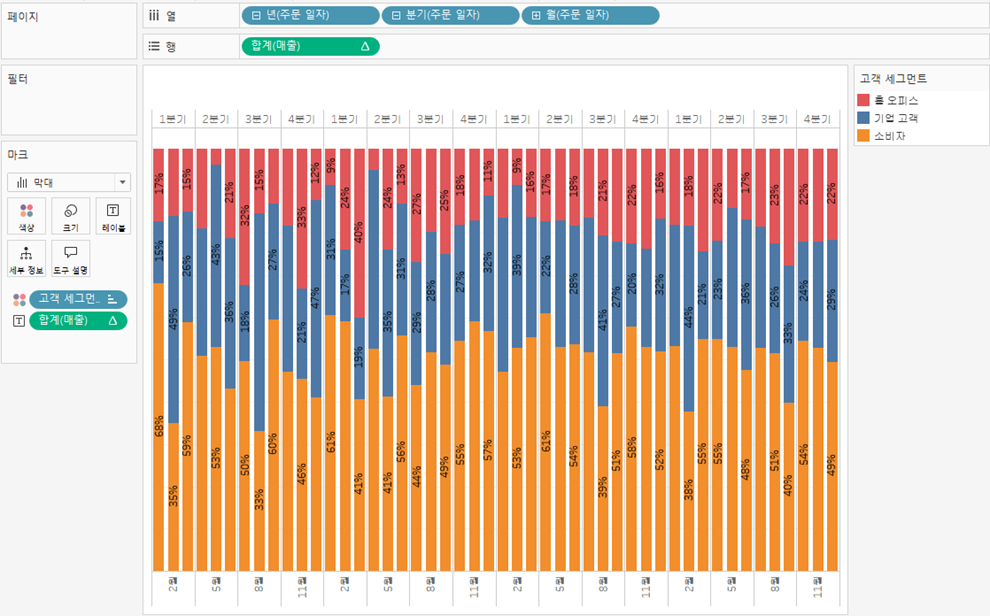Select the red bar segment labeled 40%
The width and height of the screenshot is (990, 616).
tap(359, 233)
